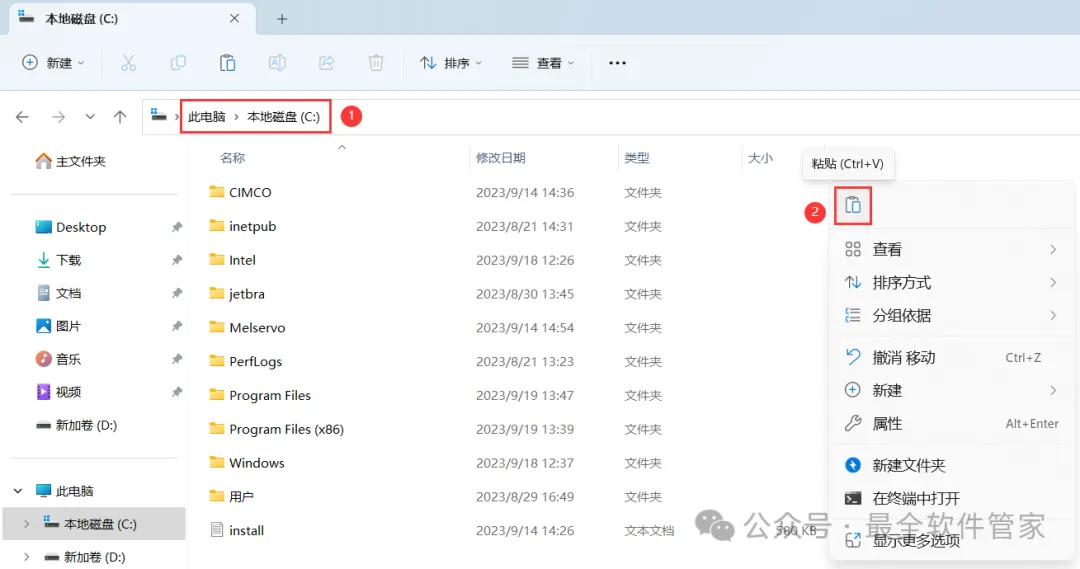The width and height of the screenshot is (1080, 569).
Task: Sort by the 大小 column header
Action: [x=760, y=158]
